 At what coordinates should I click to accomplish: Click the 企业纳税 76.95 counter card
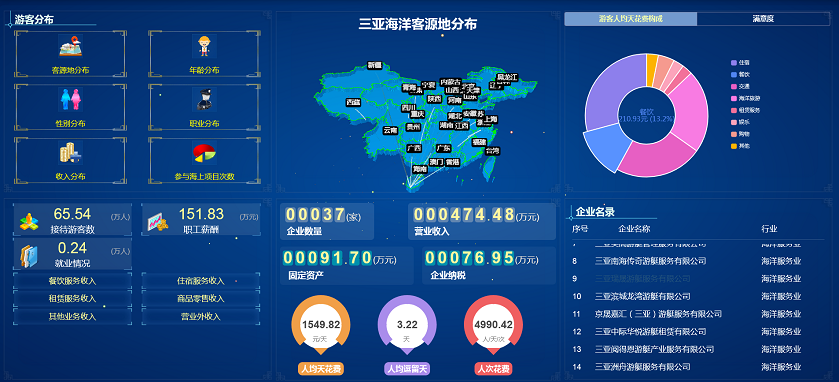(x=489, y=265)
